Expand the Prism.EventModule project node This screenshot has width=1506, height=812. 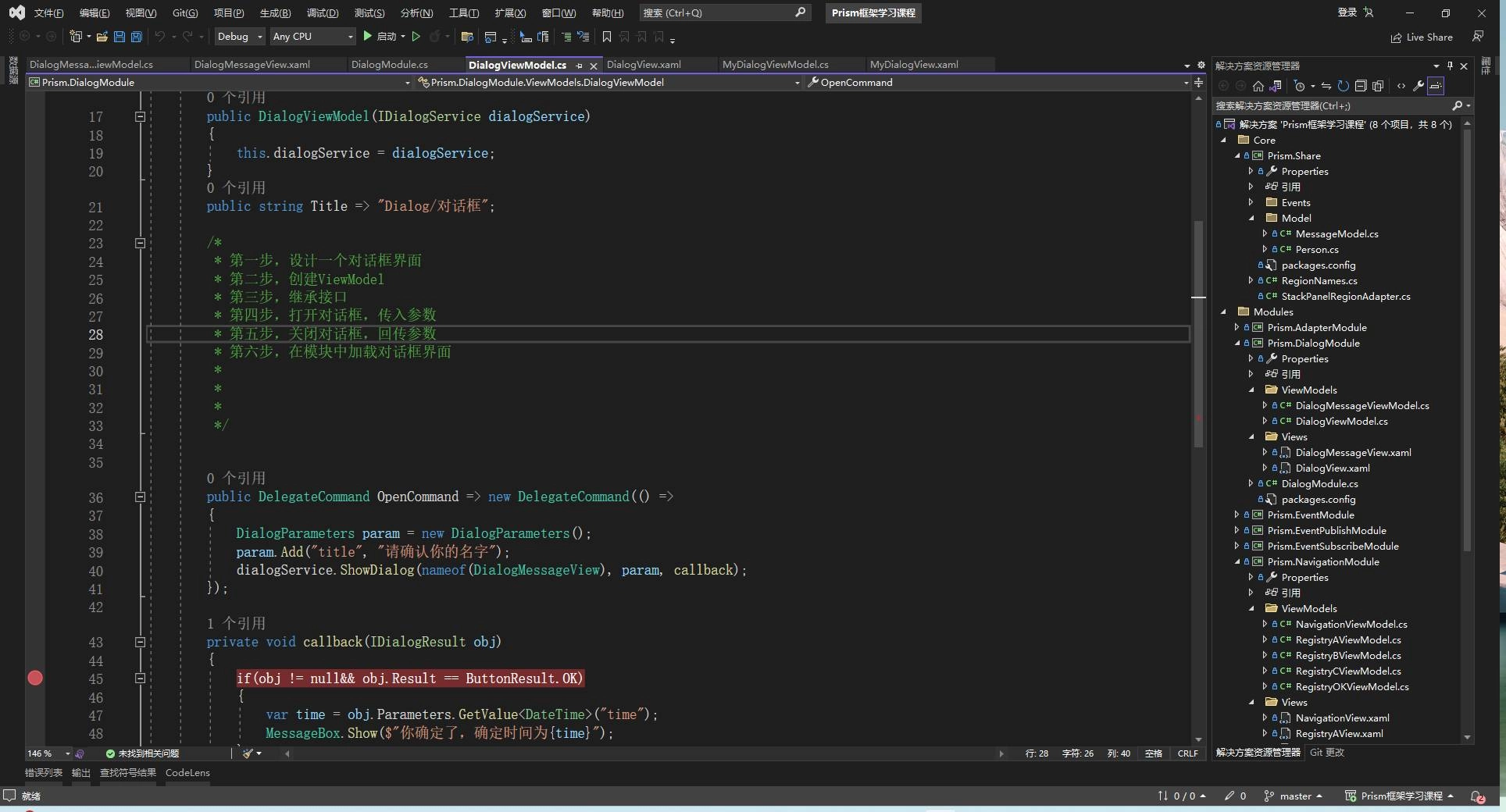[1237, 515]
